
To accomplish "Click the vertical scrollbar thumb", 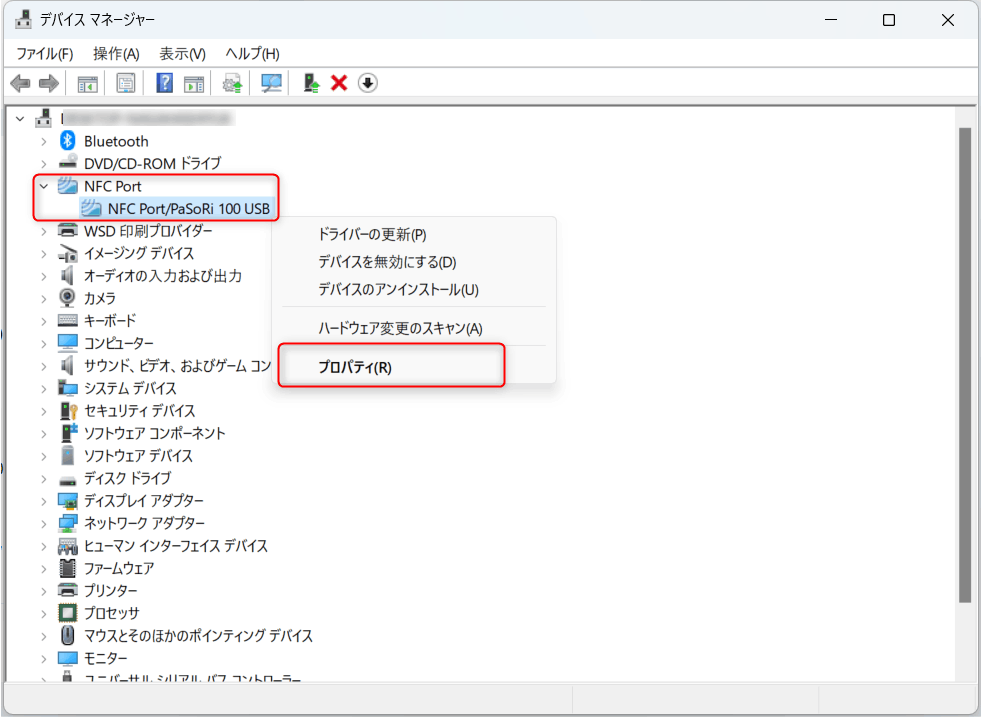I will [965, 365].
